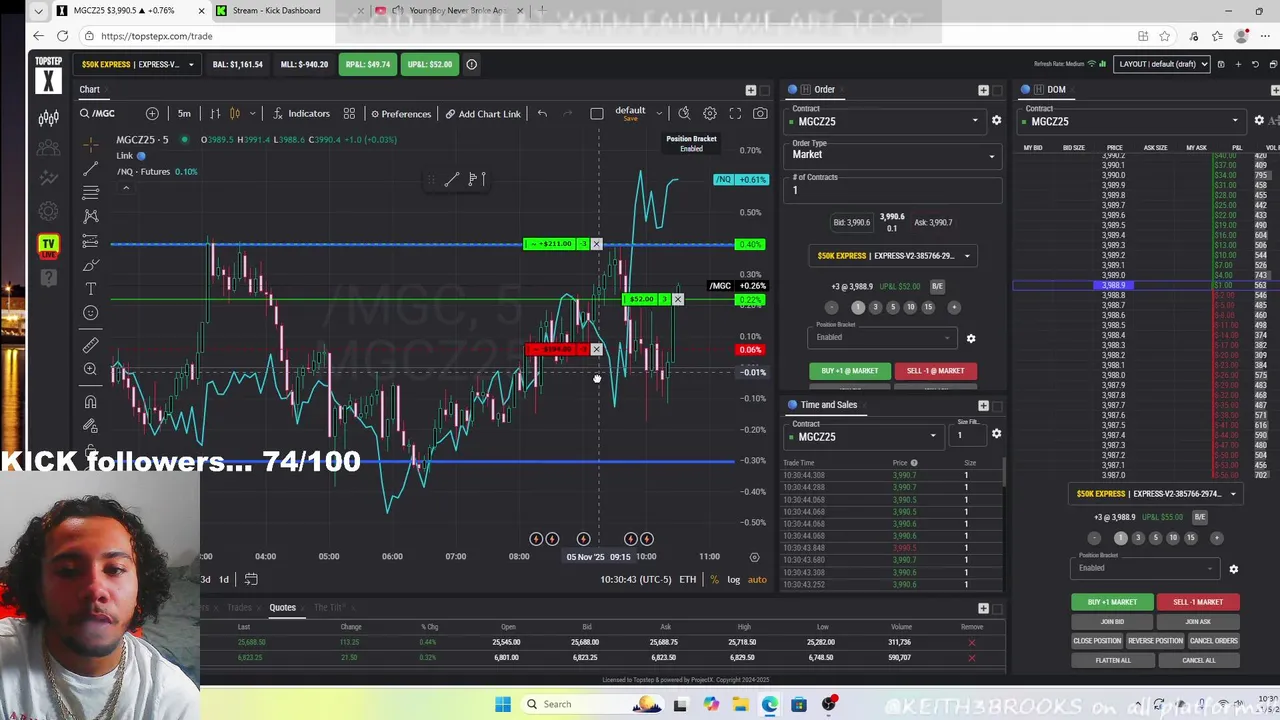
Task: Open the chart layout grid icon
Action: click(349, 114)
